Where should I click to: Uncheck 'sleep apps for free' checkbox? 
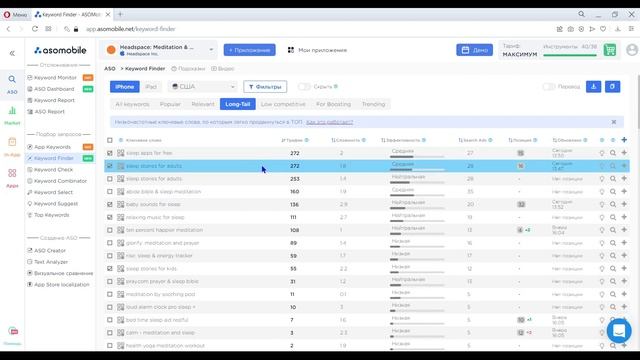pos(110,153)
